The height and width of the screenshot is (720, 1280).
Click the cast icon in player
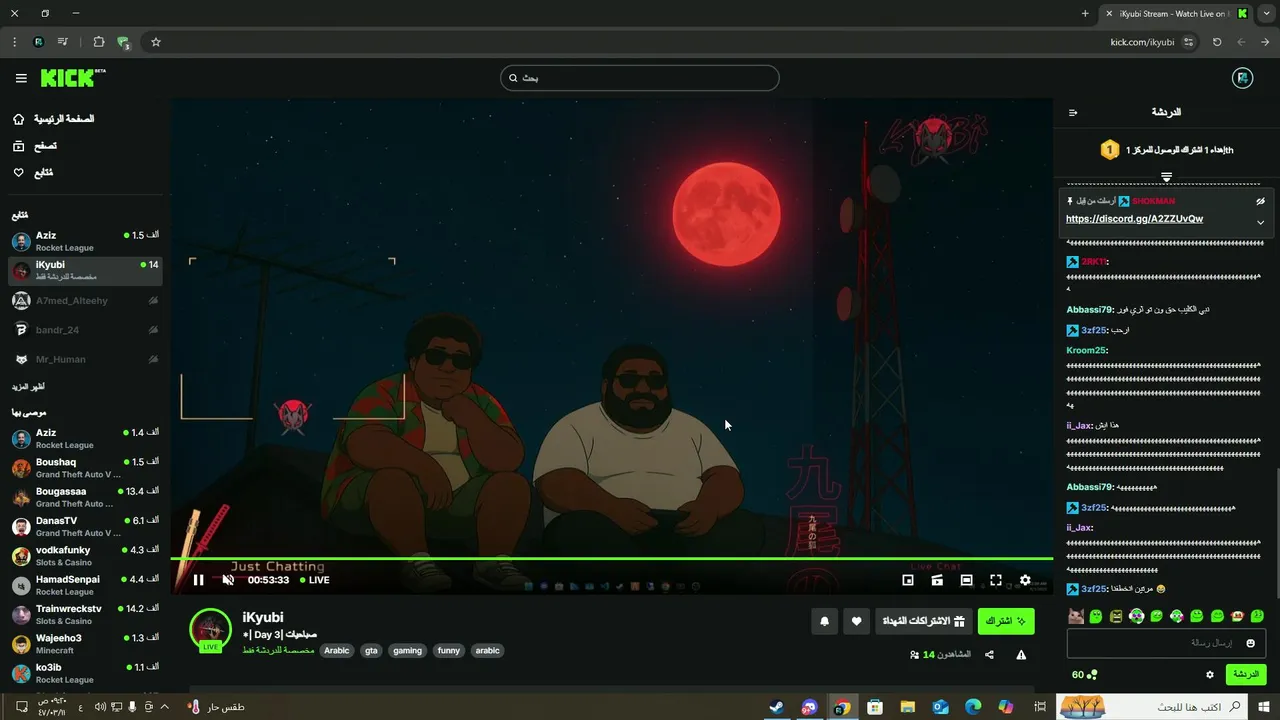coord(937,580)
